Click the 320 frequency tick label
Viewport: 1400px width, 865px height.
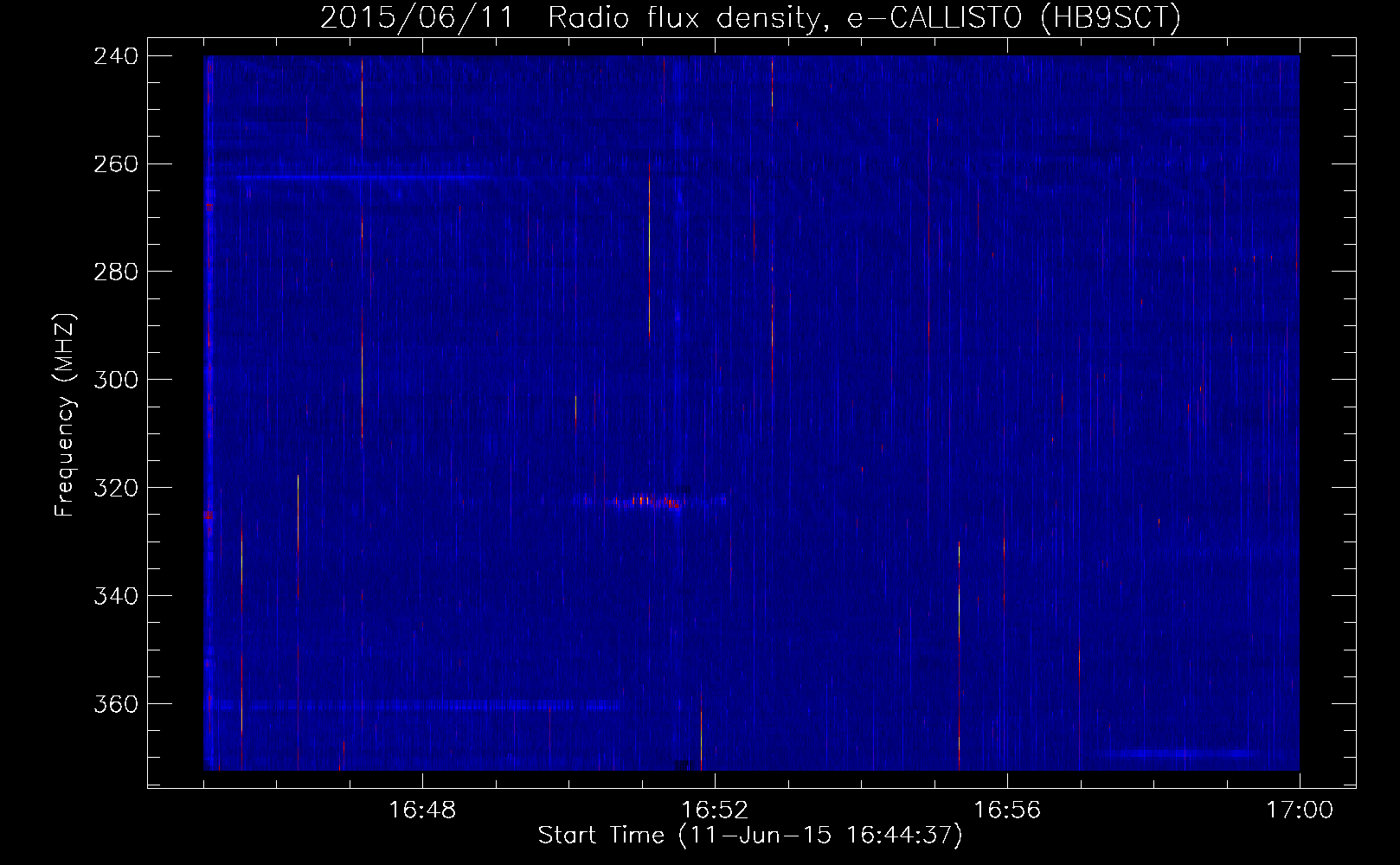(x=116, y=489)
